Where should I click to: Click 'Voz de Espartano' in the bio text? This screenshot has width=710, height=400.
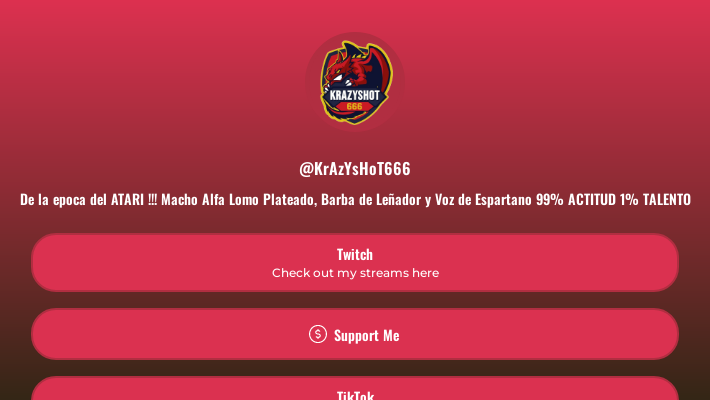pos(483,200)
